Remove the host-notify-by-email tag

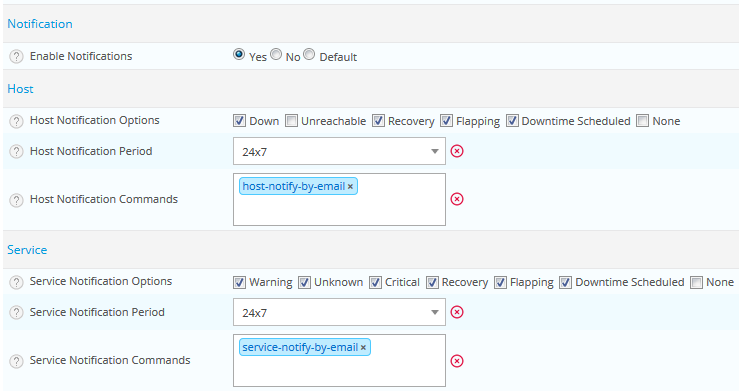350,187
